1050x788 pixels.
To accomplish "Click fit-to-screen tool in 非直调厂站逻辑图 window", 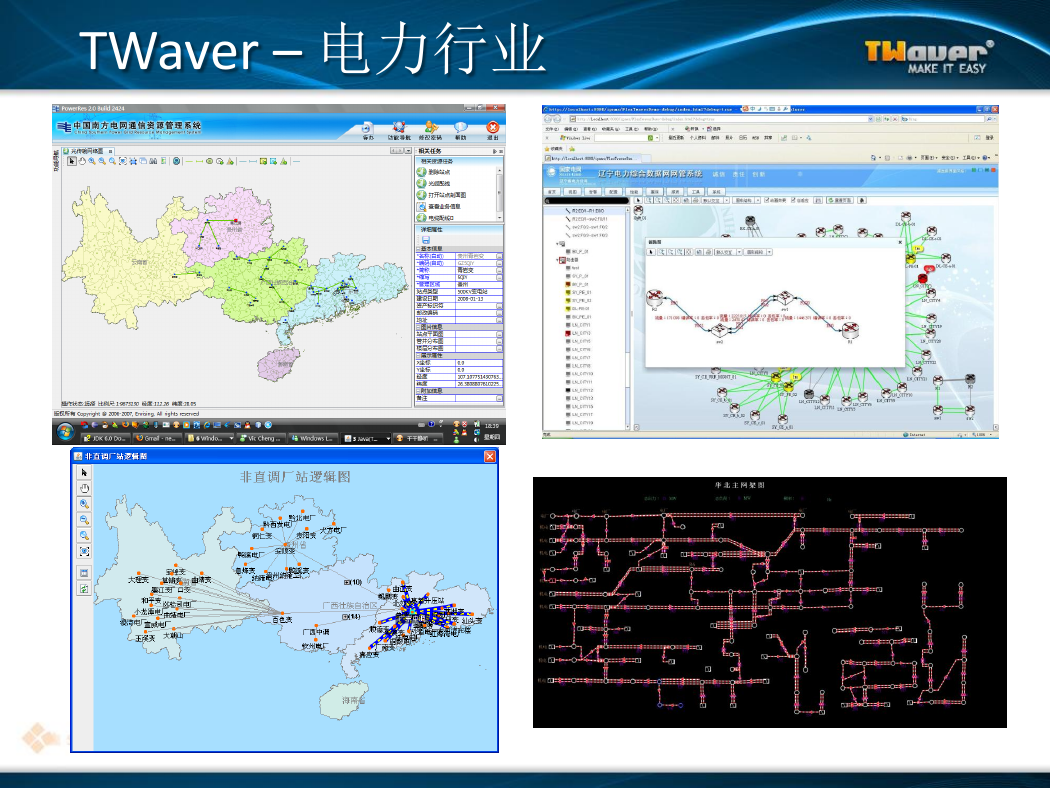I will [84, 551].
